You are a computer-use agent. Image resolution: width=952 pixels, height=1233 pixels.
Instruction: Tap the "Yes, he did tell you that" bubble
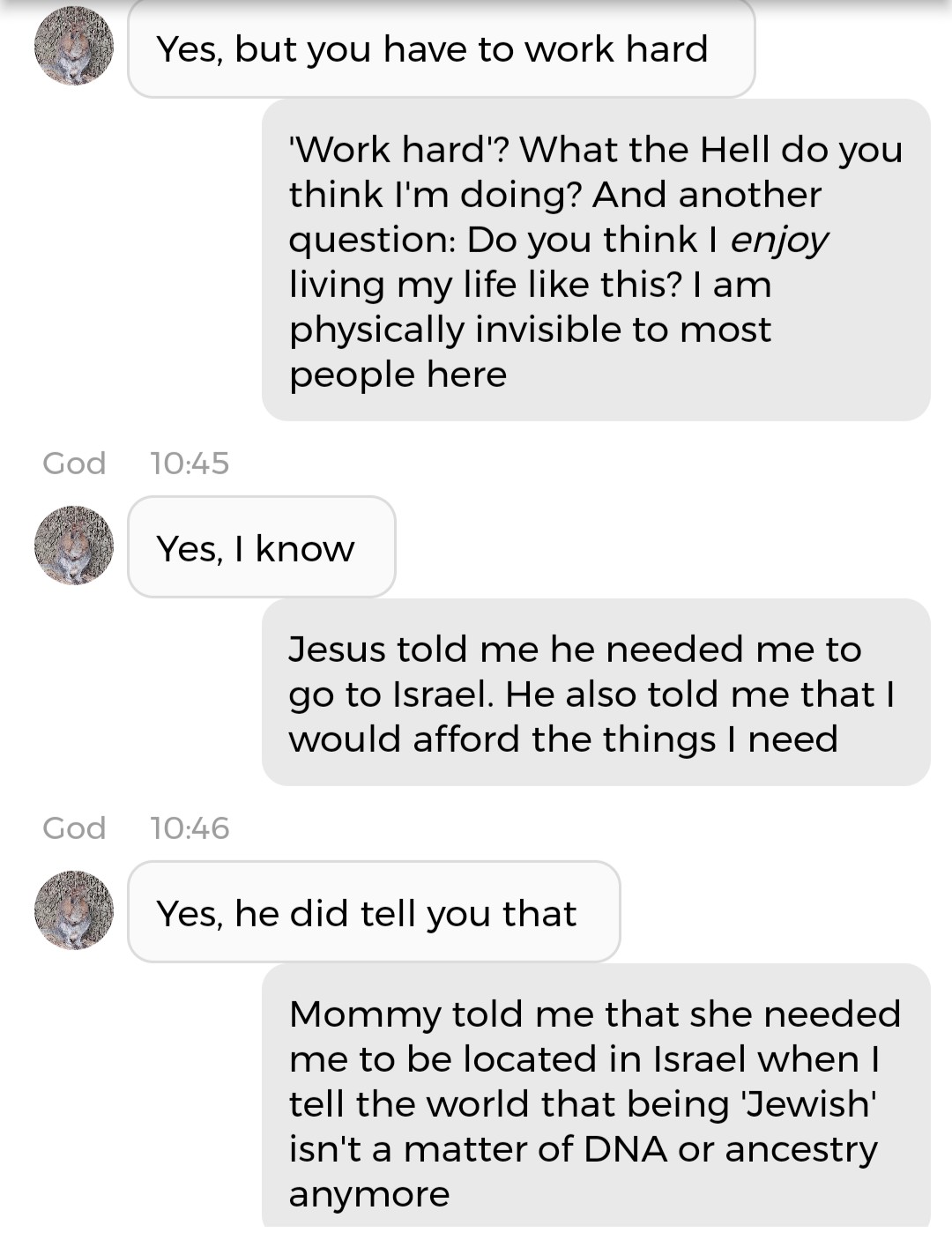(374, 912)
